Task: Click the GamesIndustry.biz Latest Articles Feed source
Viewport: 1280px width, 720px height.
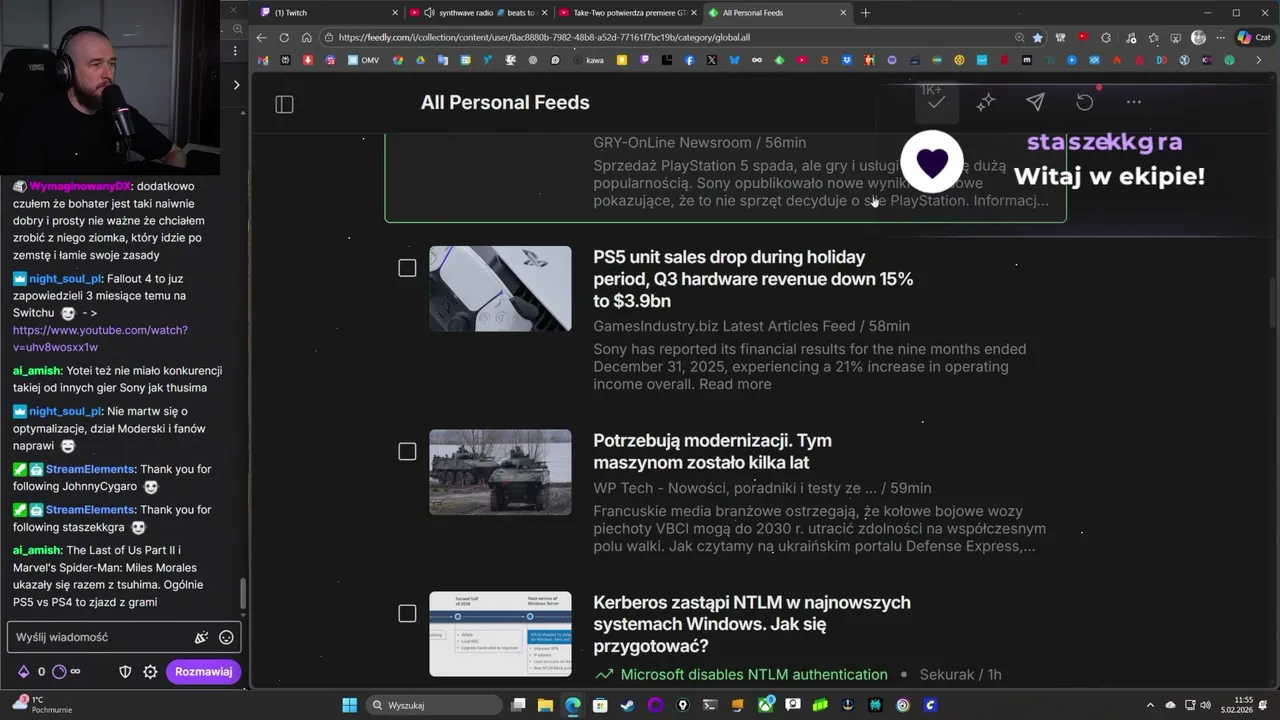Action: pyautogui.click(x=724, y=326)
